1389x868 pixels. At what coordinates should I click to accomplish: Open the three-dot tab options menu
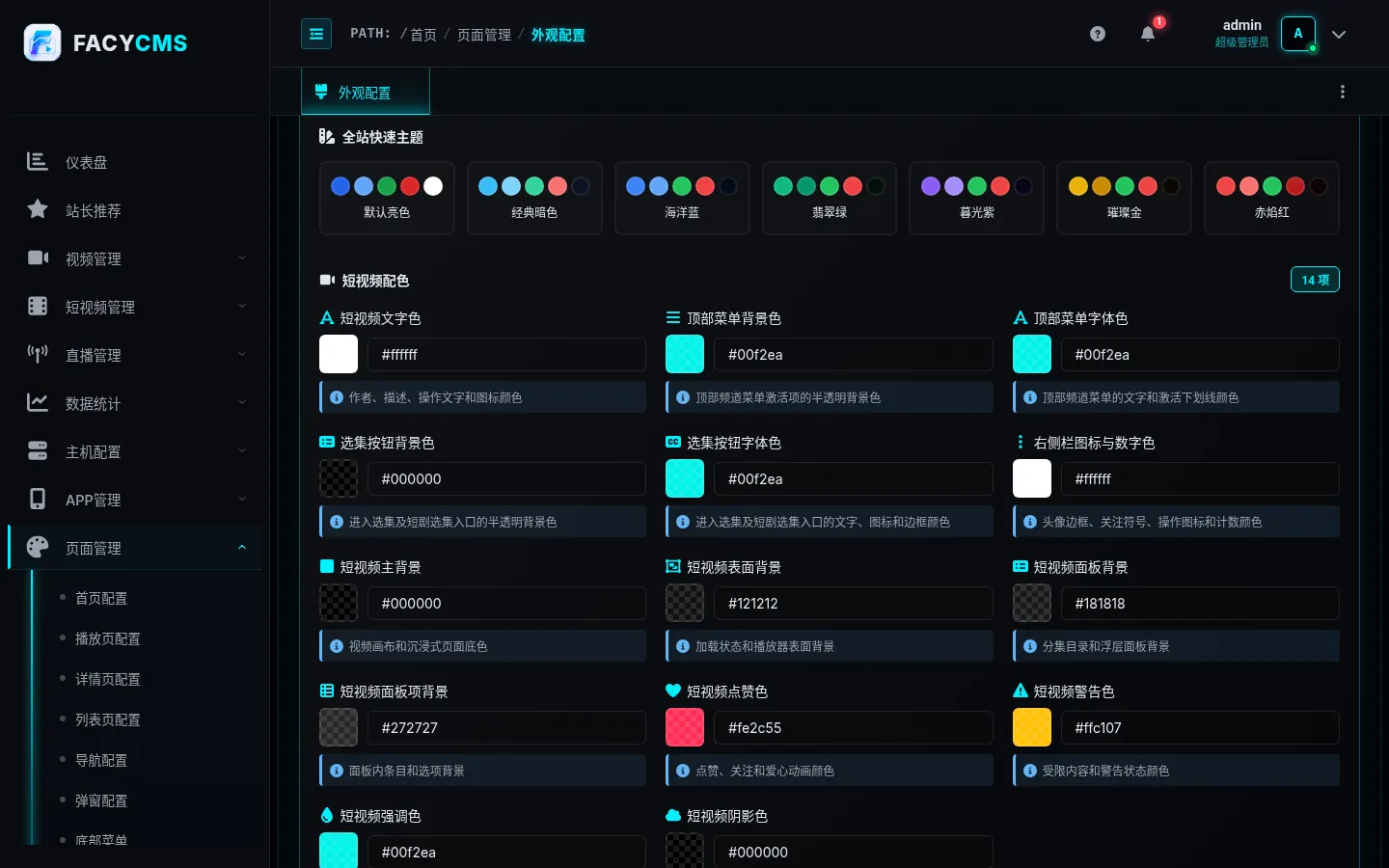[x=1343, y=92]
